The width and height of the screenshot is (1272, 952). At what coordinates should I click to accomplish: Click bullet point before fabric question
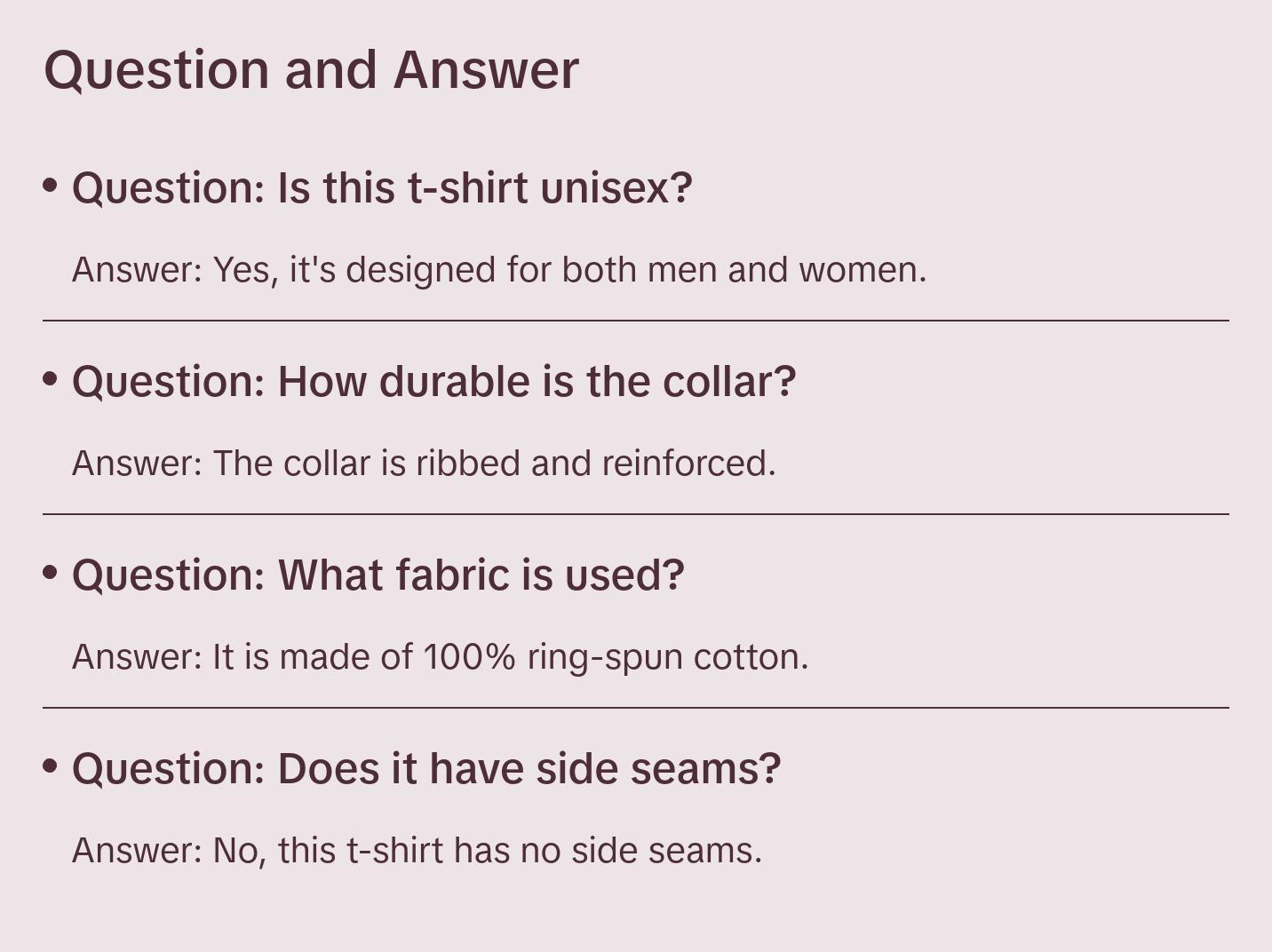point(51,573)
